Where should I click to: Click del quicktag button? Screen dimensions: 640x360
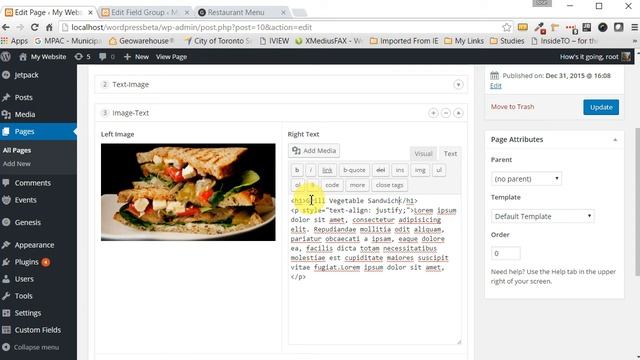coord(380,170)
